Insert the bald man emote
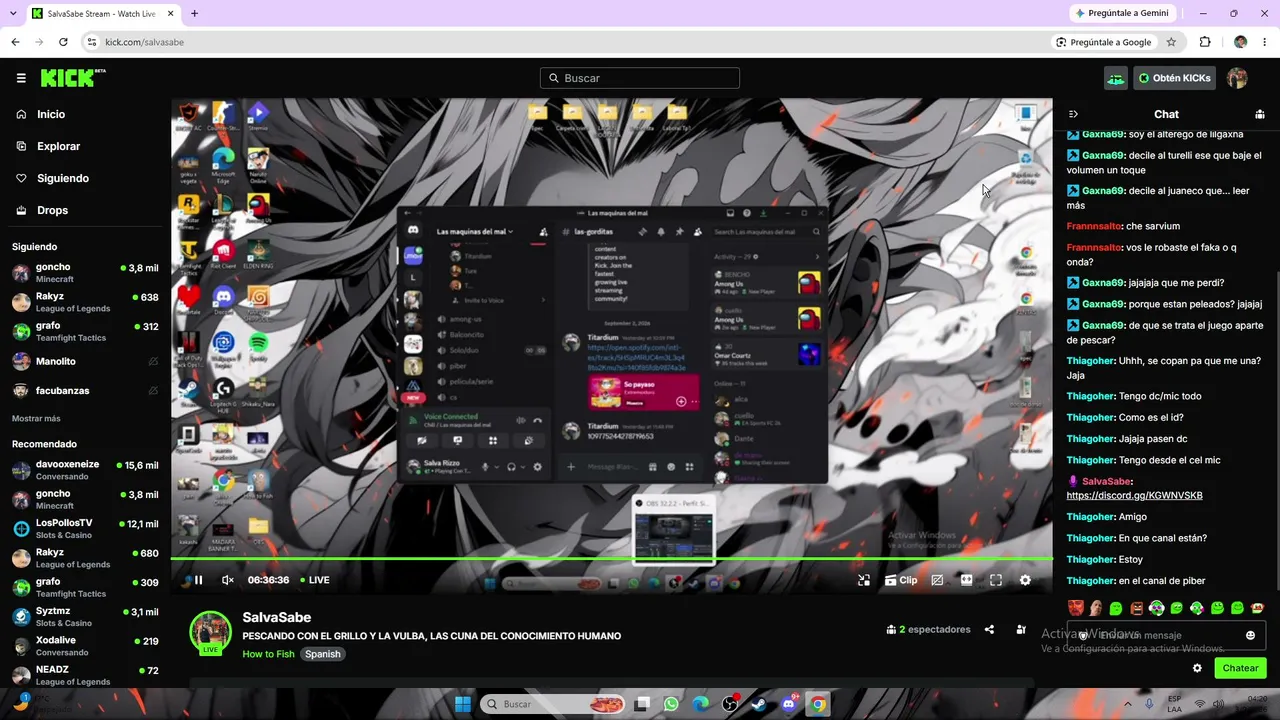The height and width of the screenshot is (720, 1280). 1096,608
